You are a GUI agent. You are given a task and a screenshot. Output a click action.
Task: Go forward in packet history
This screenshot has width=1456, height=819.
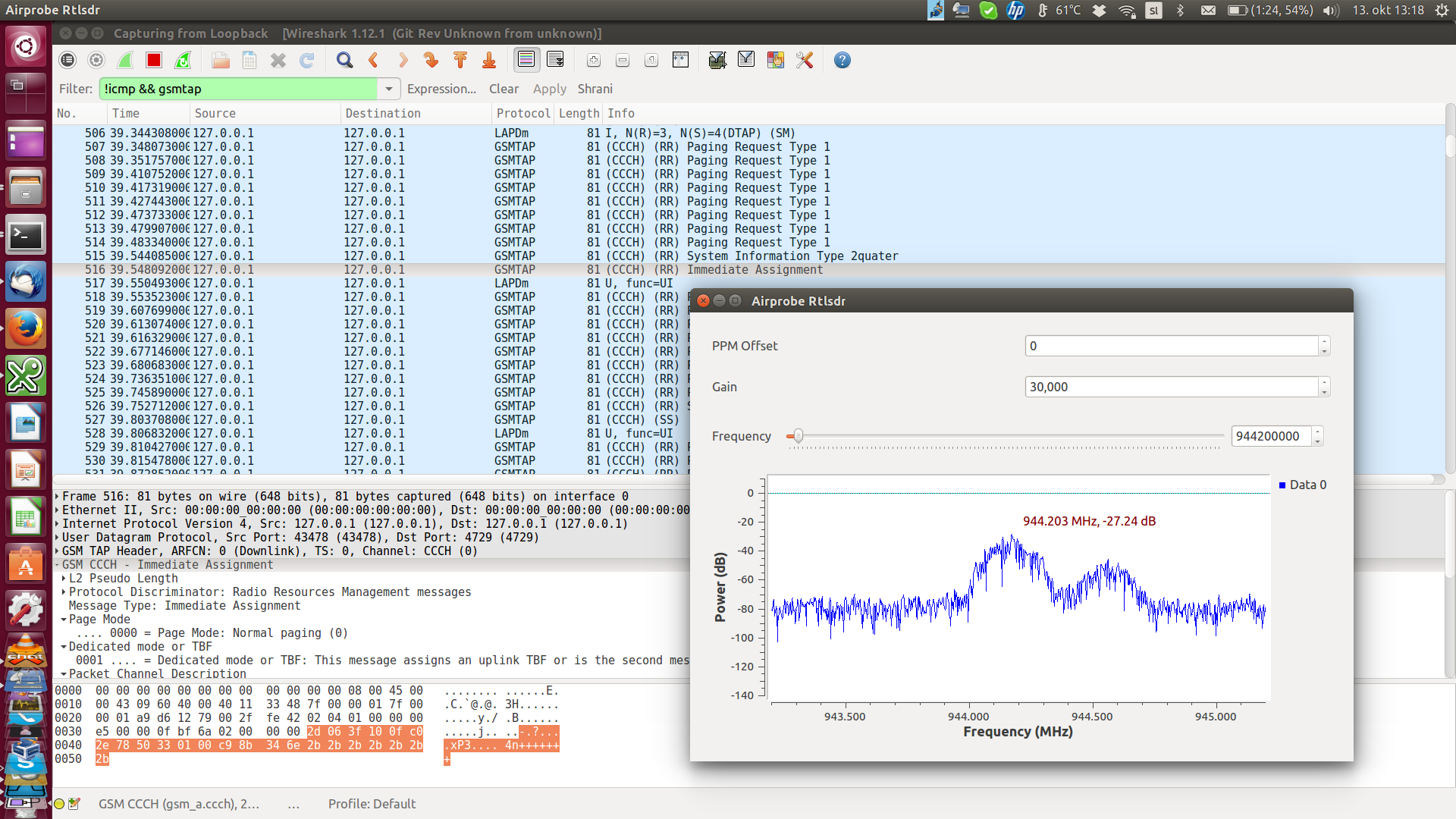pos(403,60)
